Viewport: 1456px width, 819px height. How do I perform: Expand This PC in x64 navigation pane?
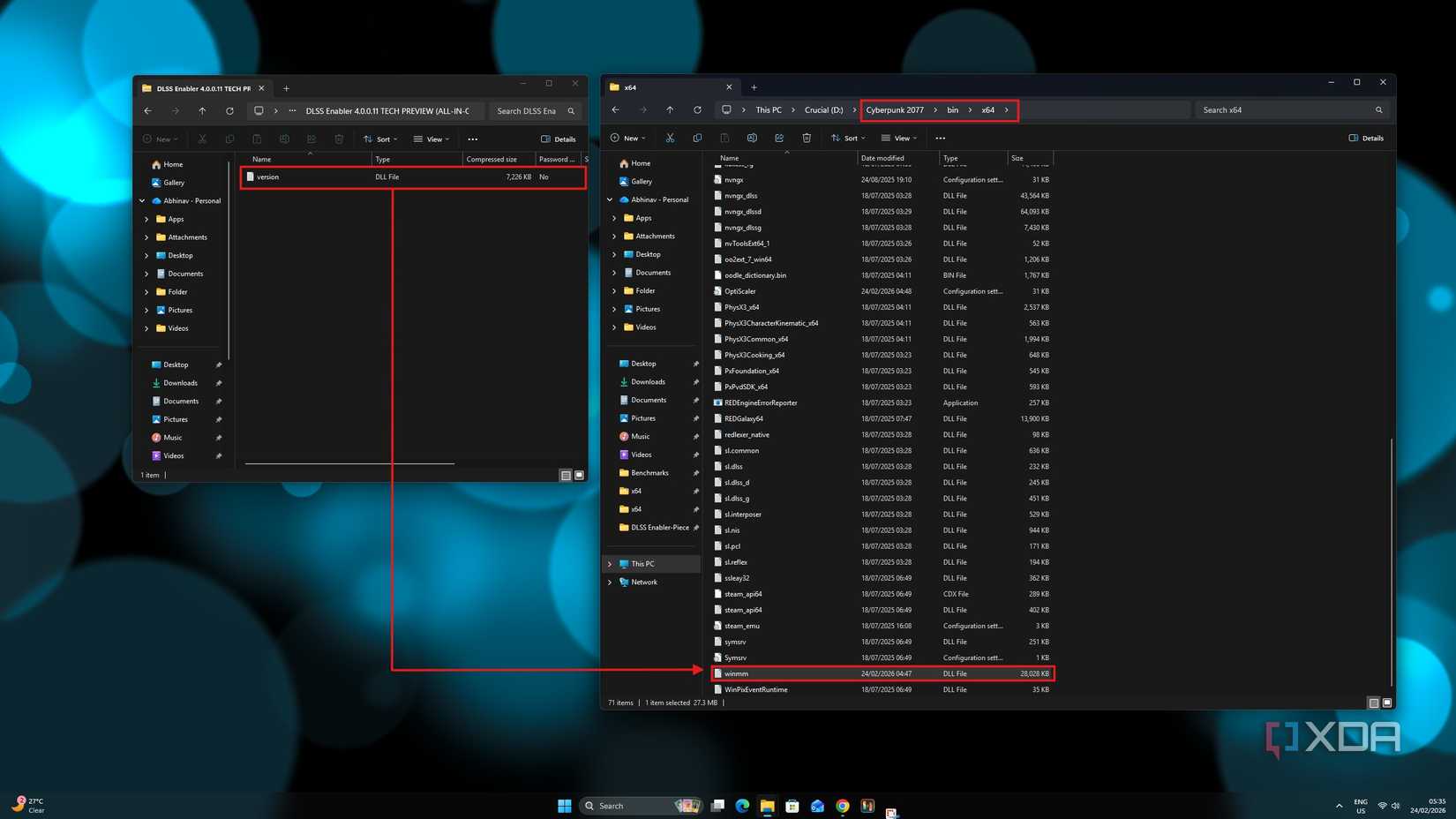[x=610, y=564]
